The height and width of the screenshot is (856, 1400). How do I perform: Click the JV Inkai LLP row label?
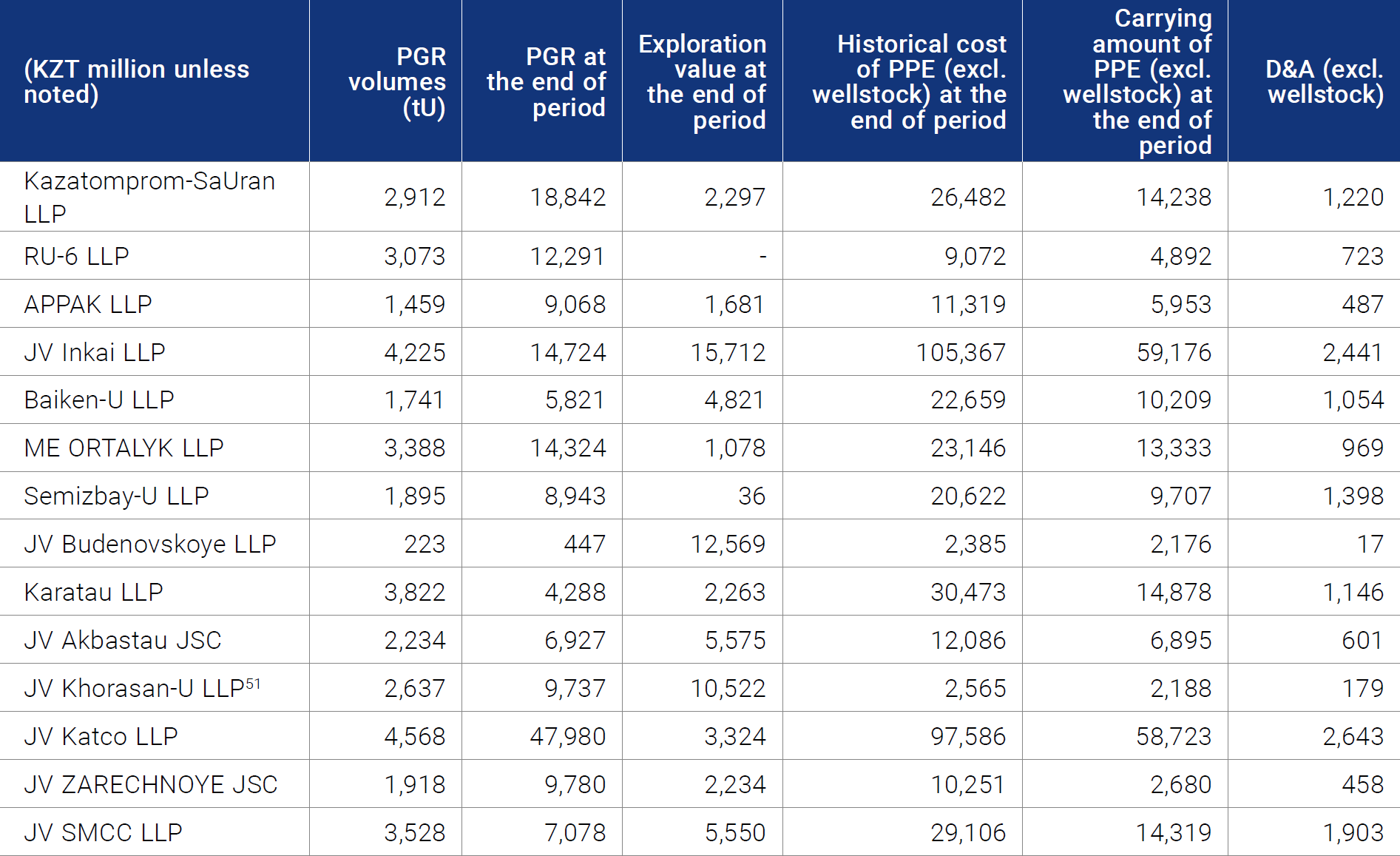tap(95, 352)
